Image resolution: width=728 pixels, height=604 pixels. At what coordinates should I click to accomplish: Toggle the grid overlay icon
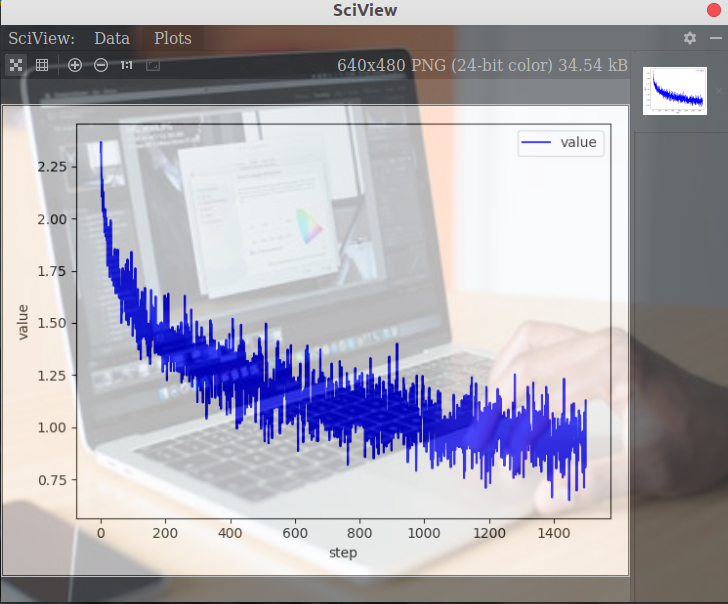(42, 65)
